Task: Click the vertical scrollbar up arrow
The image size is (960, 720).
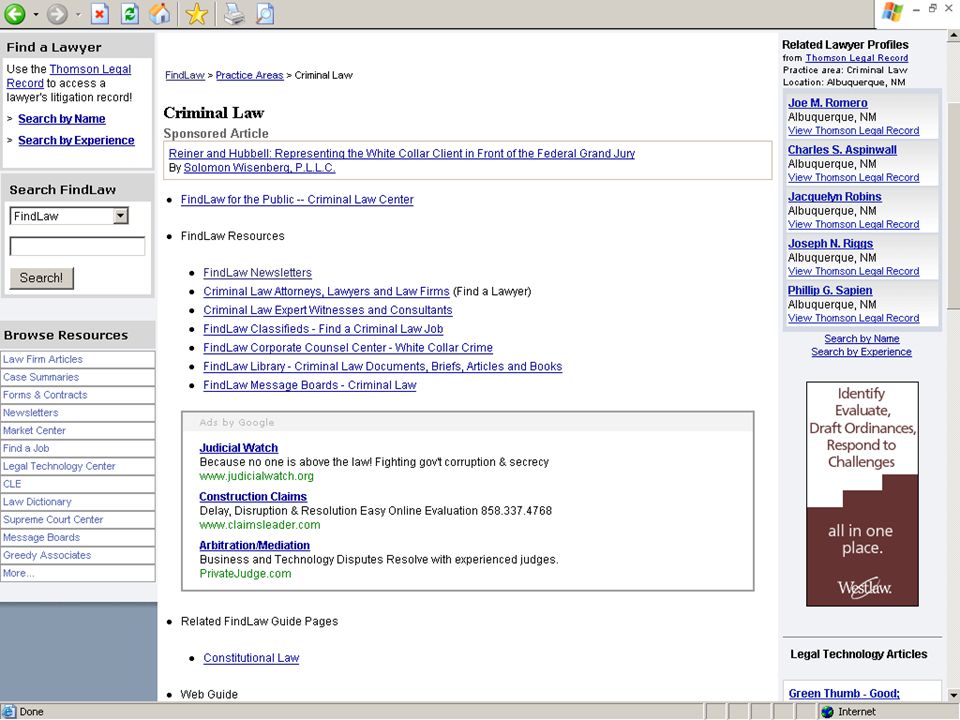Action: [x=953, y=36]
